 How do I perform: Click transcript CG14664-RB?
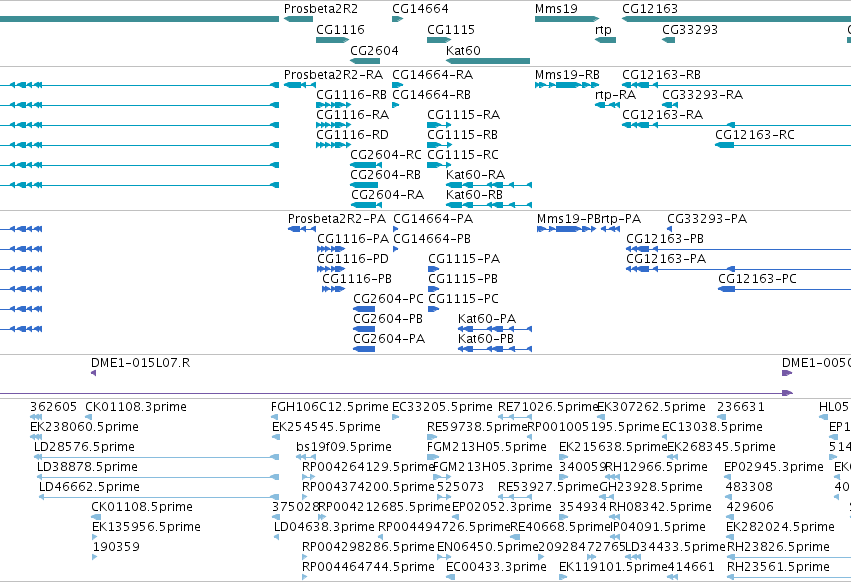coord(431,95)
